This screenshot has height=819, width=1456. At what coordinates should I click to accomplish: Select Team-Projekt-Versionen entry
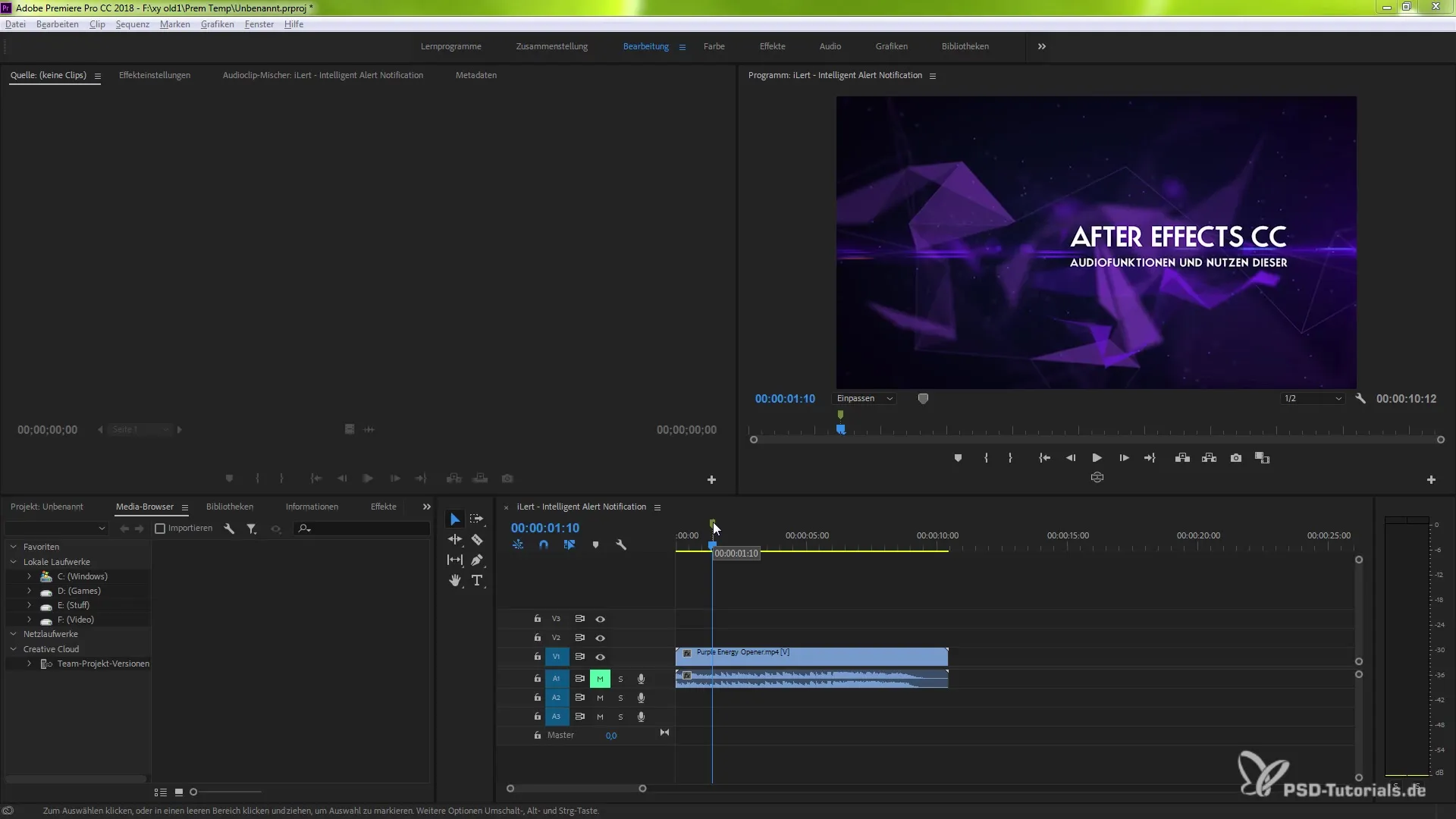click(x=103, y=664)
